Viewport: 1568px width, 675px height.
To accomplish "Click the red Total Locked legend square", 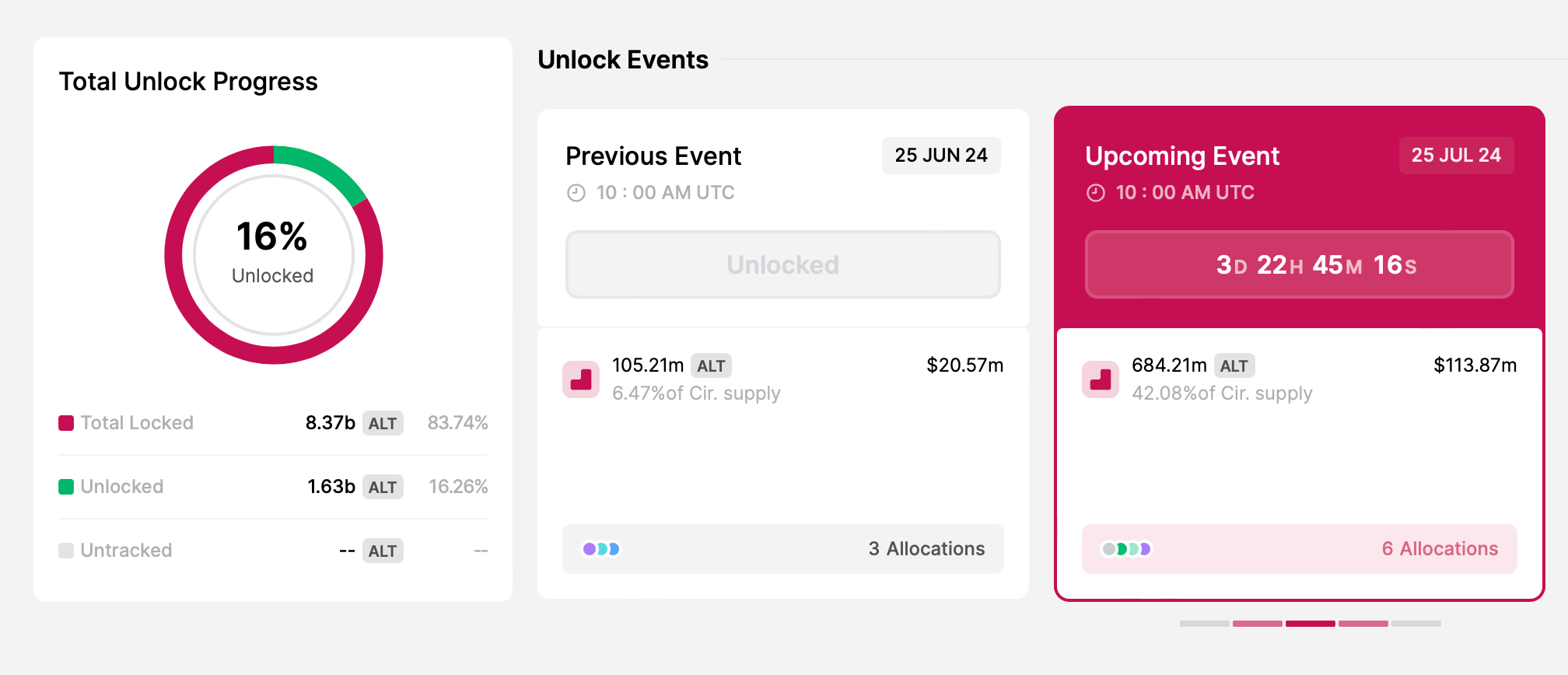I will (x=66, y=423).
